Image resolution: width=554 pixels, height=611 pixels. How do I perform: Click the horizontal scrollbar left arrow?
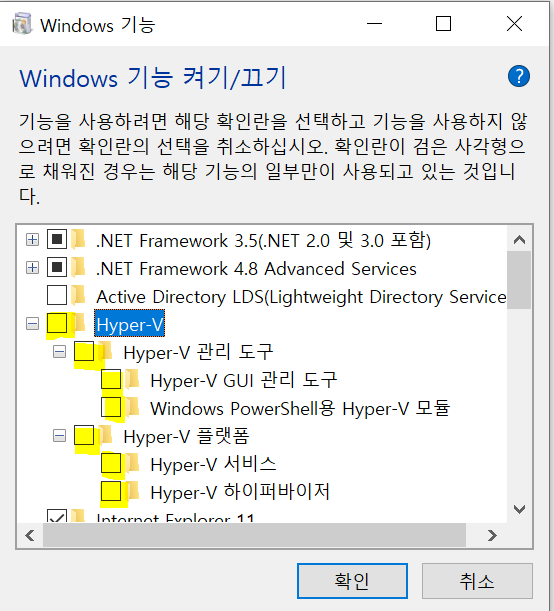[30, 535]
